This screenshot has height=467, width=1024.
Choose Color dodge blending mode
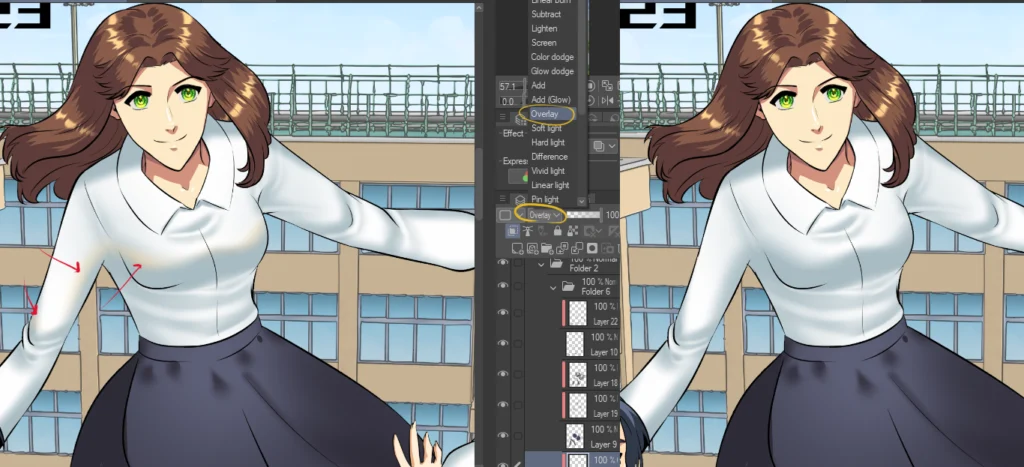pos(552,57)
